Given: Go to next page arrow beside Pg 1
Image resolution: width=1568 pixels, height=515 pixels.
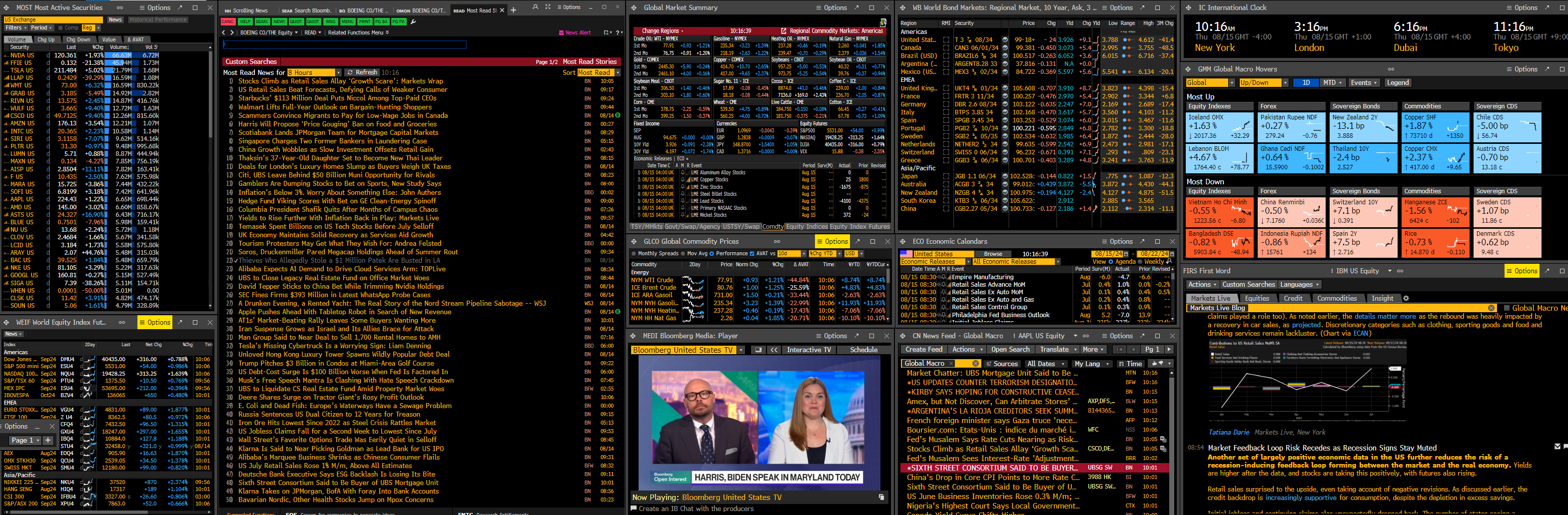Looking at the screenshot, I should 1169,350.
